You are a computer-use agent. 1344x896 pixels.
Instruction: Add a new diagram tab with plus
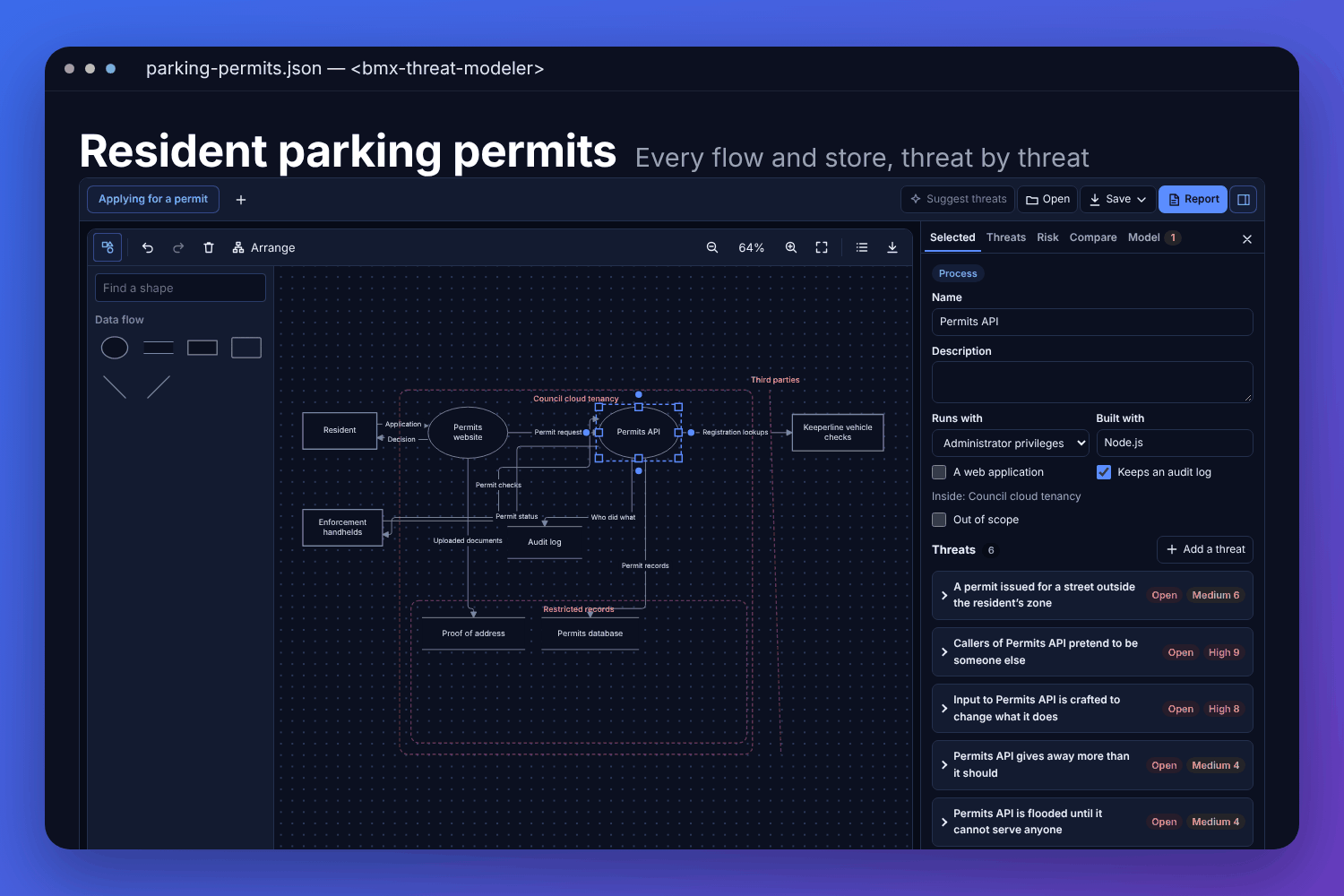click(241, 200)
